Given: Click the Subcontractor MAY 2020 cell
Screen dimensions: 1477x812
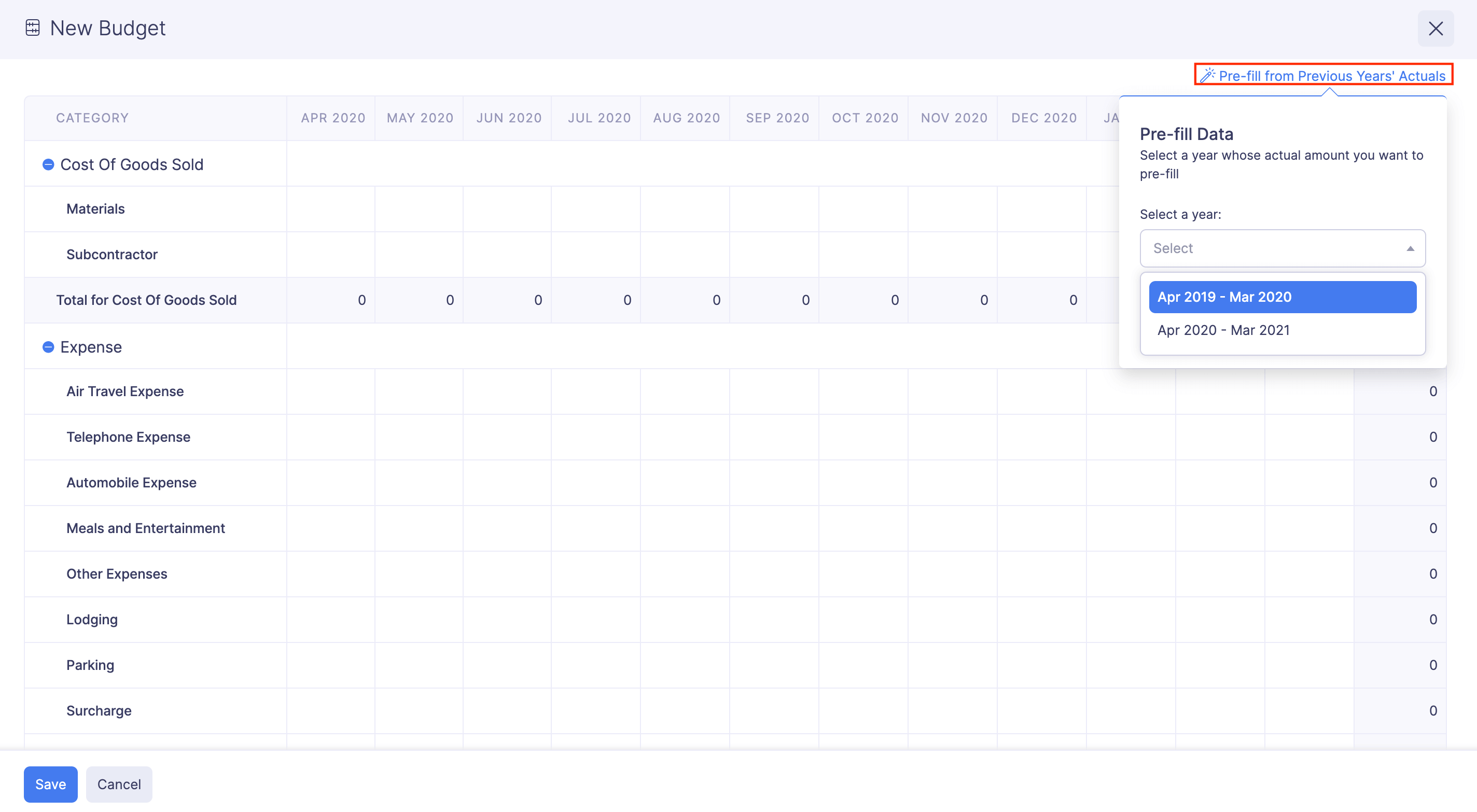Looking at the screenshot, I should (x=419, y=255).
